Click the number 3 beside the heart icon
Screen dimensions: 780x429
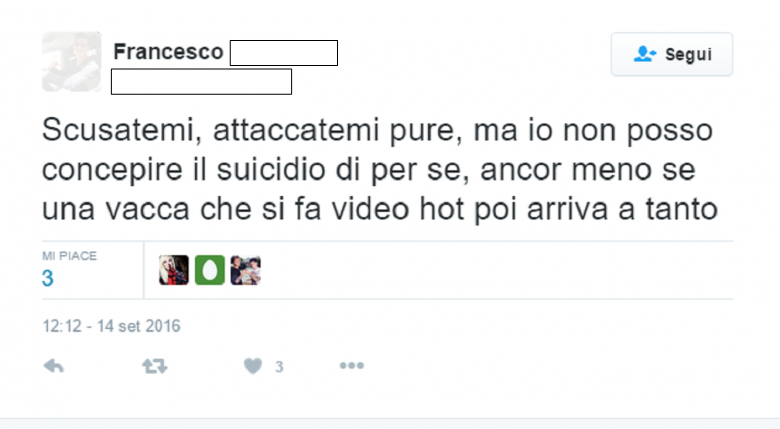279,367
